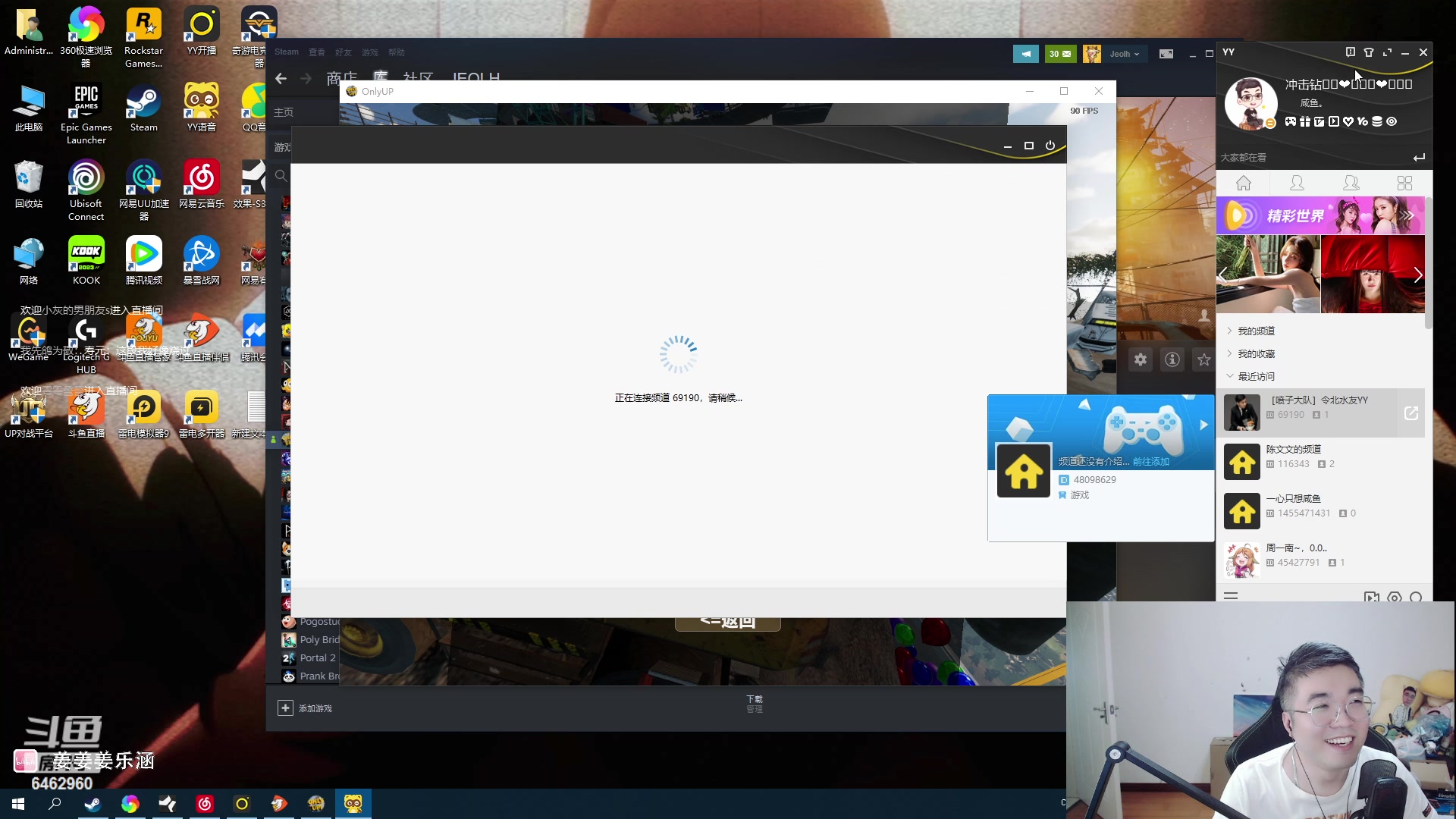Open 好友 menu in Steam window
This screenshot has width=1456, height=819.
[344, 52]
